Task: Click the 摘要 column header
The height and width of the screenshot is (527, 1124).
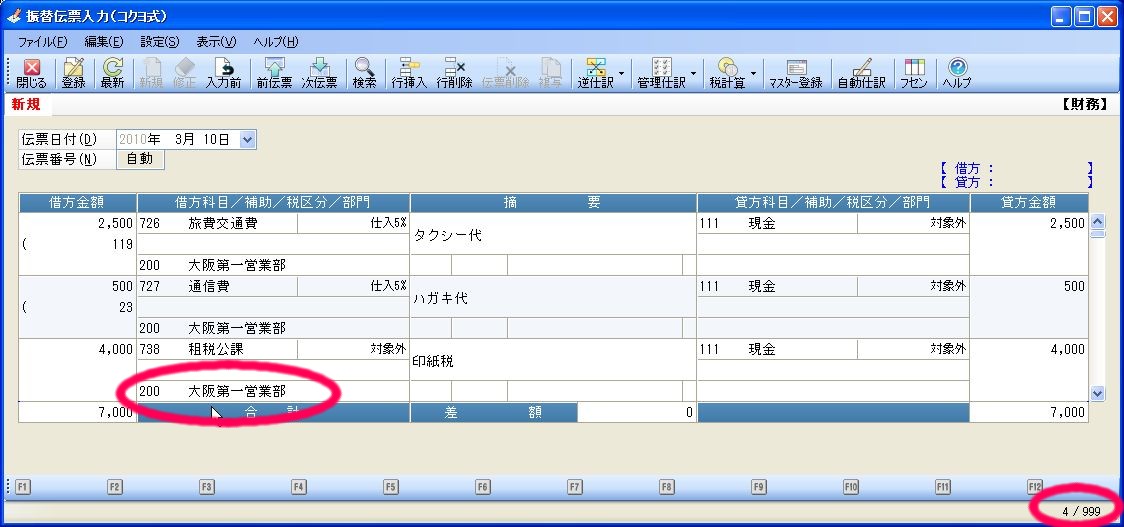Action: tap(553, 203)
